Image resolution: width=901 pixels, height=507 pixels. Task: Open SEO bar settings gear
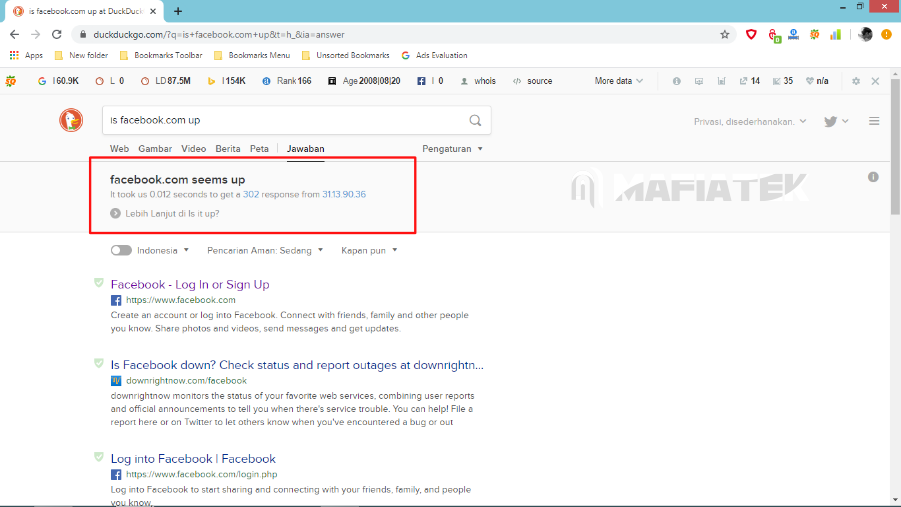856,81
